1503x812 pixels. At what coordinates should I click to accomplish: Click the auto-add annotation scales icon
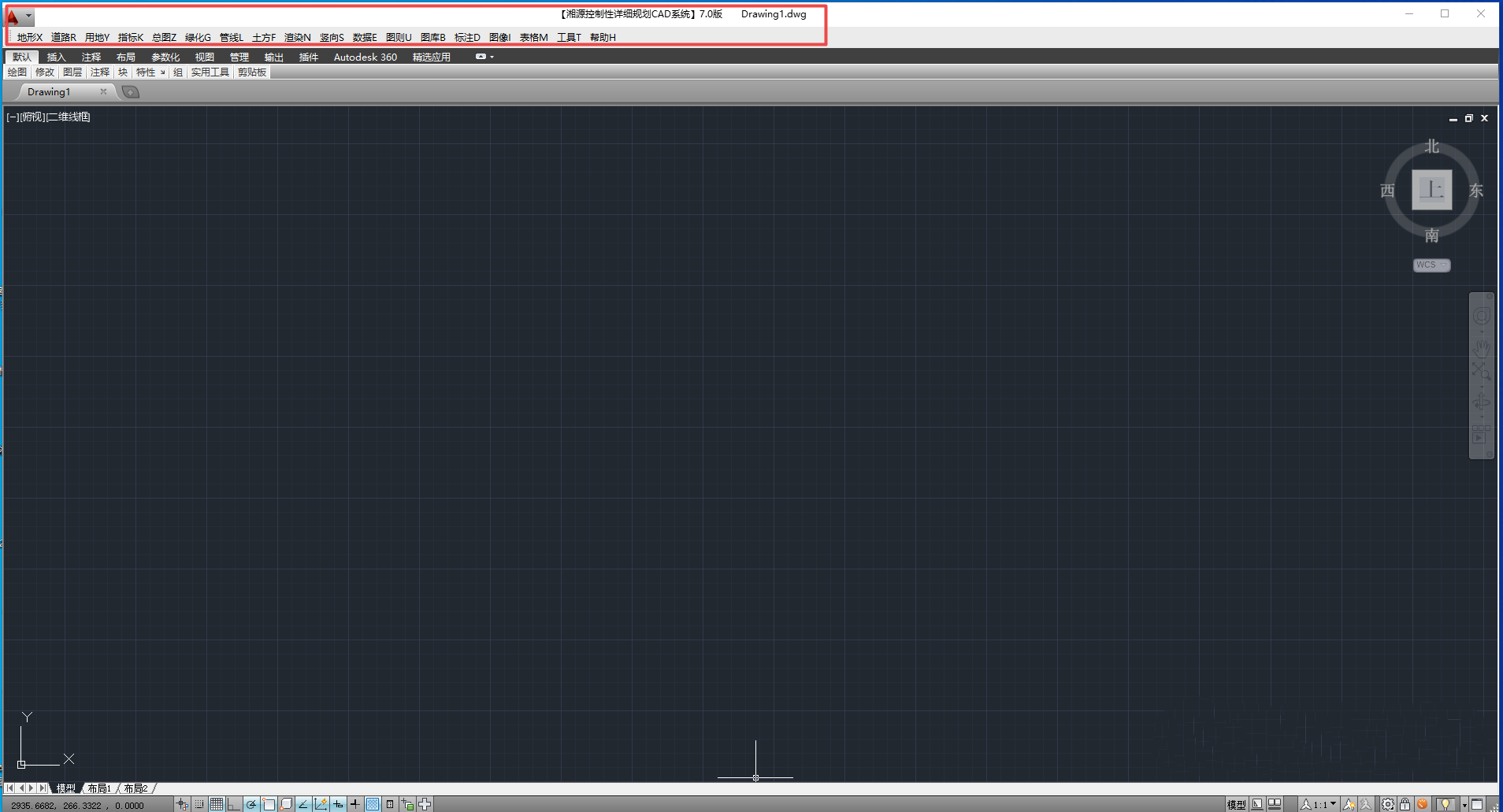pos(1366,804)
